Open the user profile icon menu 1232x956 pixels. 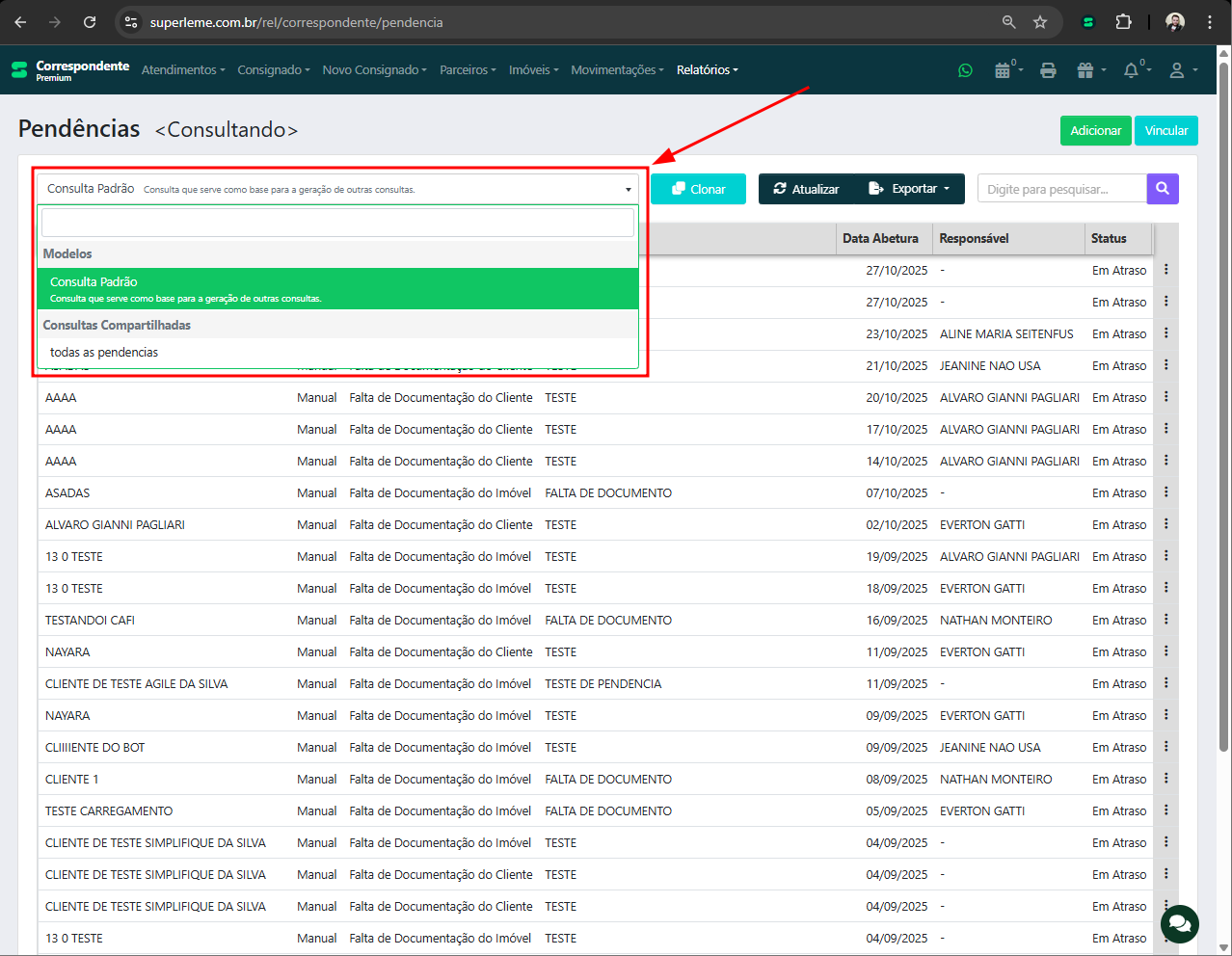point(1177,70)
